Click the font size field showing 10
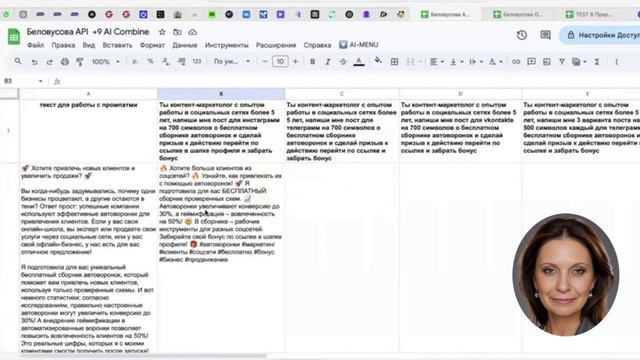Screen dimensions: 640x360 click(x=280, y=61)
